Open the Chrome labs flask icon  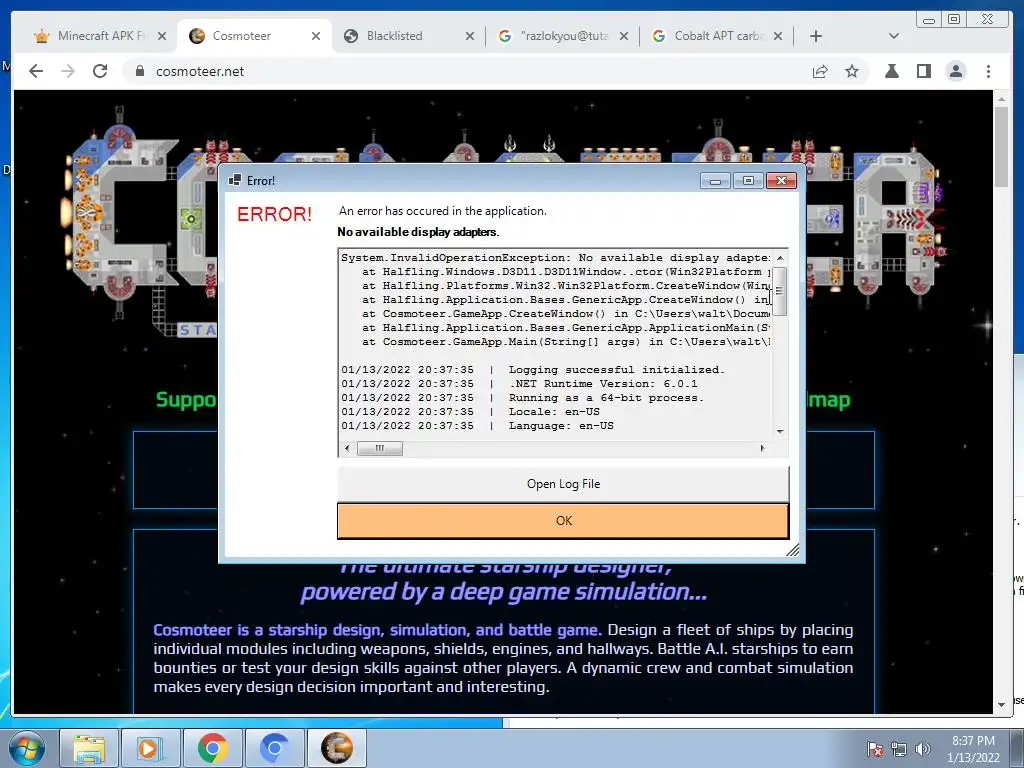[x=891, y=71]
